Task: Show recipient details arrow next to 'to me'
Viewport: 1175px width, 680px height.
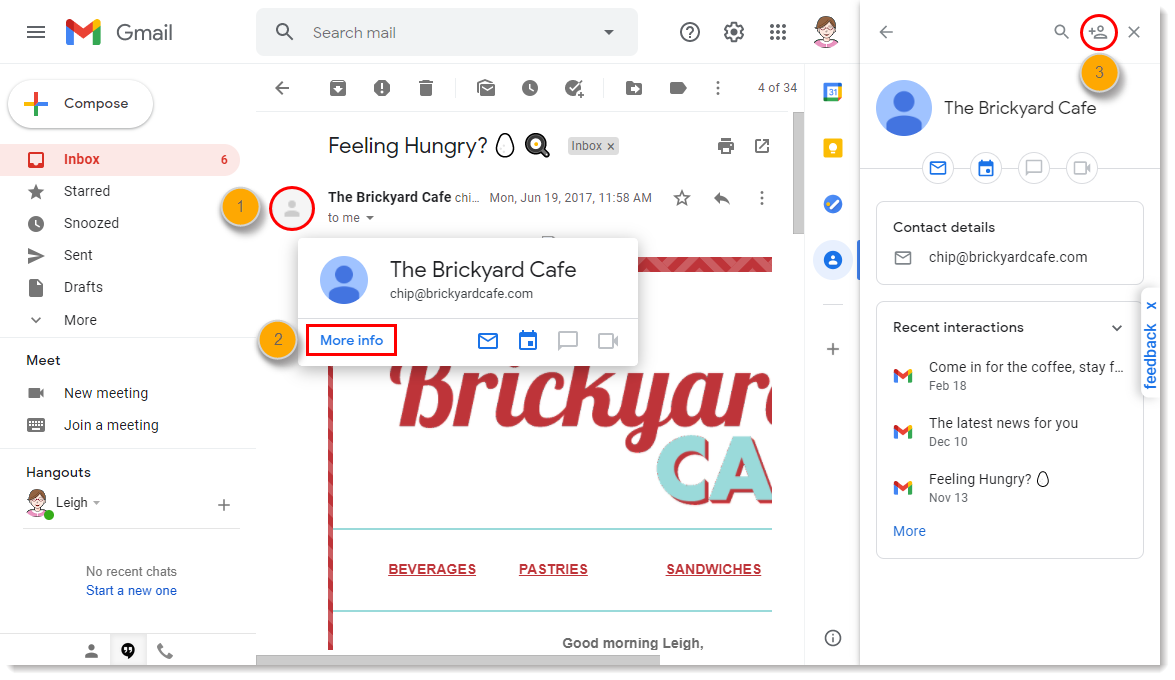Action: 369,218
